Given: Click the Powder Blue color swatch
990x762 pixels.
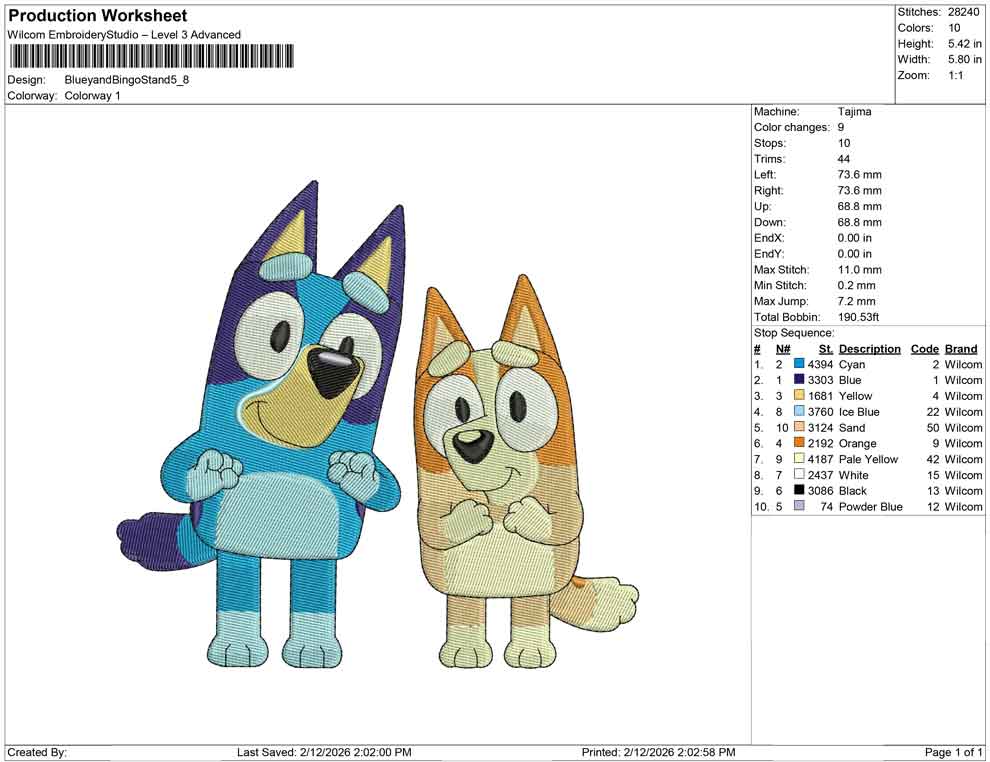Looking at the screenshot, I should point(797,507).
